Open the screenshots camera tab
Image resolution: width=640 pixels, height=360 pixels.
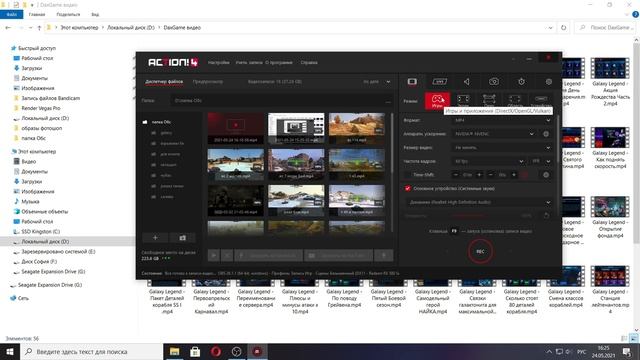click(494, 82)
